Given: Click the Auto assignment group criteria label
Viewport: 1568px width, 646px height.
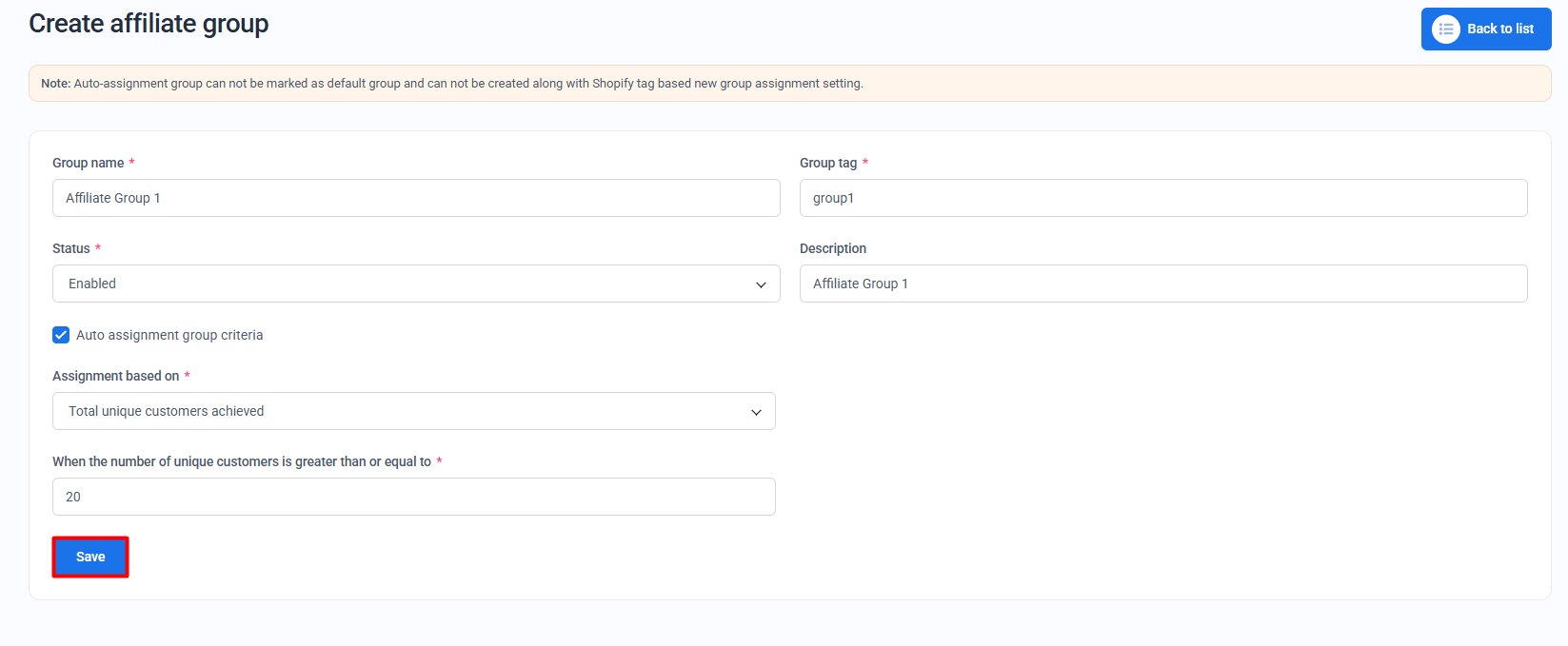Looking at the screenshot, I should pyautogui.click(x=169, y=335).
